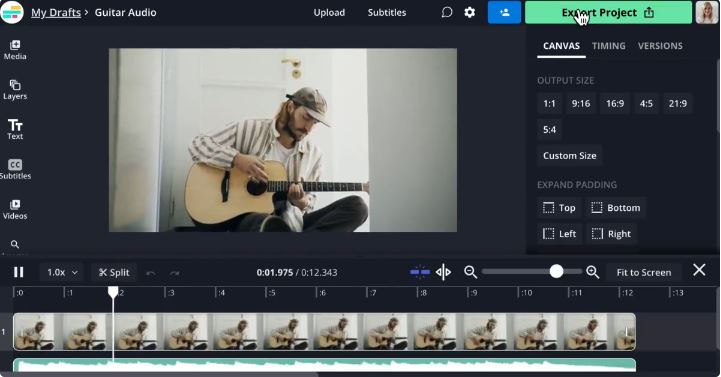The image size is (721, 377).
Task: Open the Media panel in sidebar
Action: coord(15,50)
